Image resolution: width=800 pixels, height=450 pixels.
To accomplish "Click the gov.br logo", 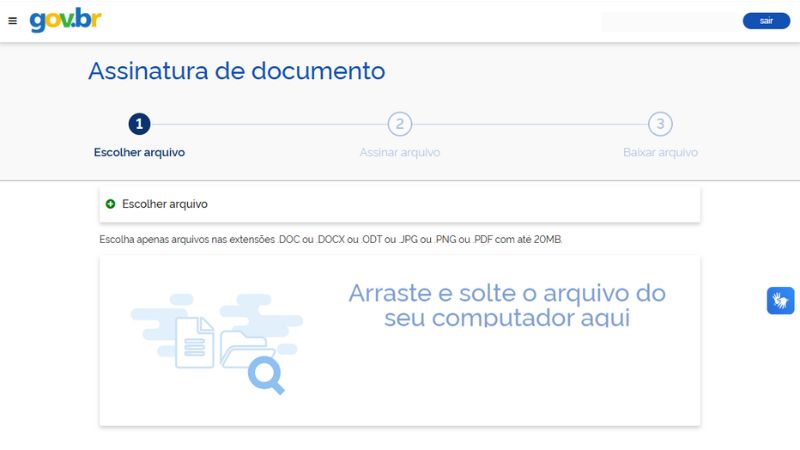I will coord(65,20).
